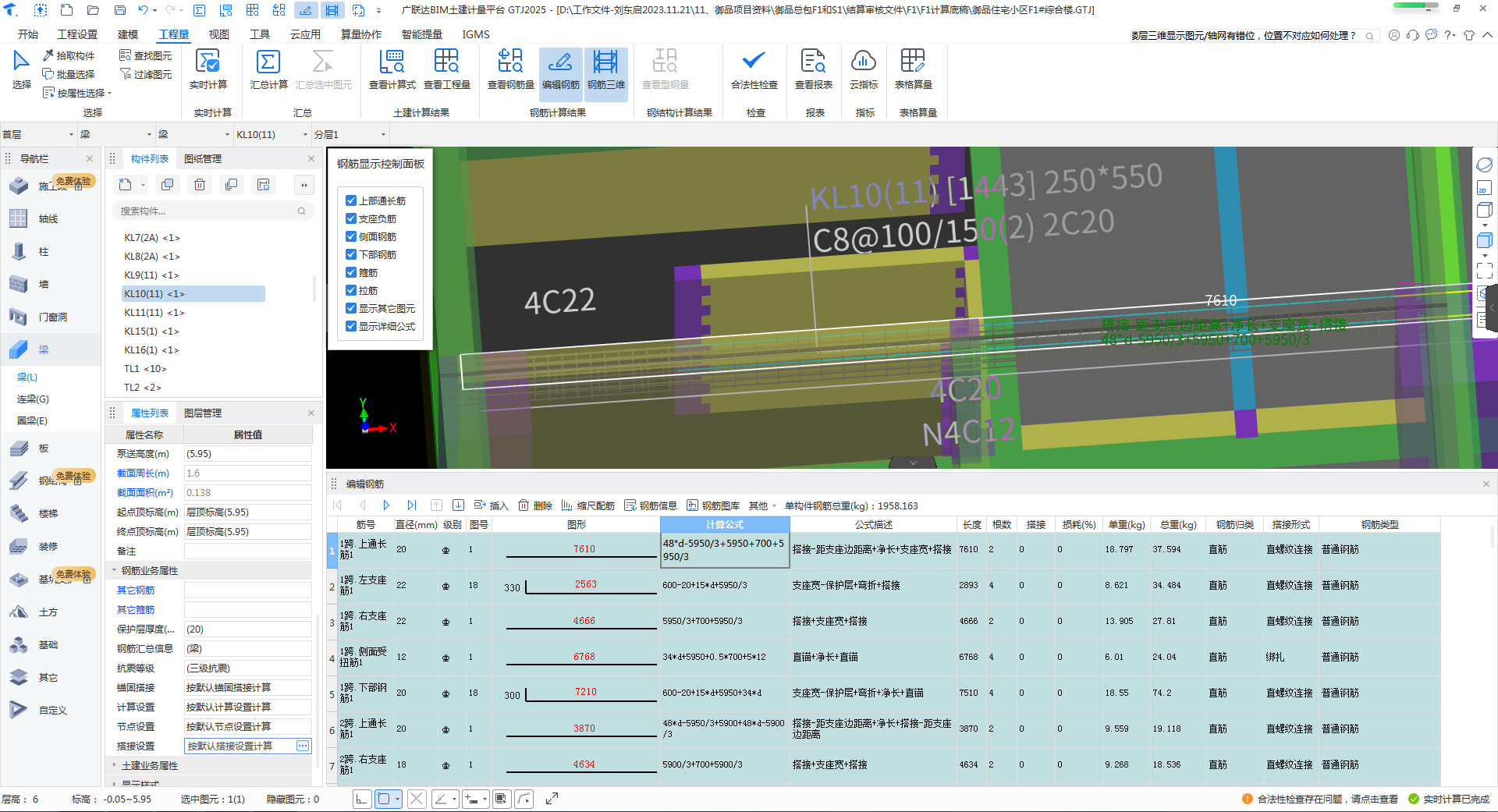Uncheck 显示详细公式 checkbox

[x=351, y=326]
